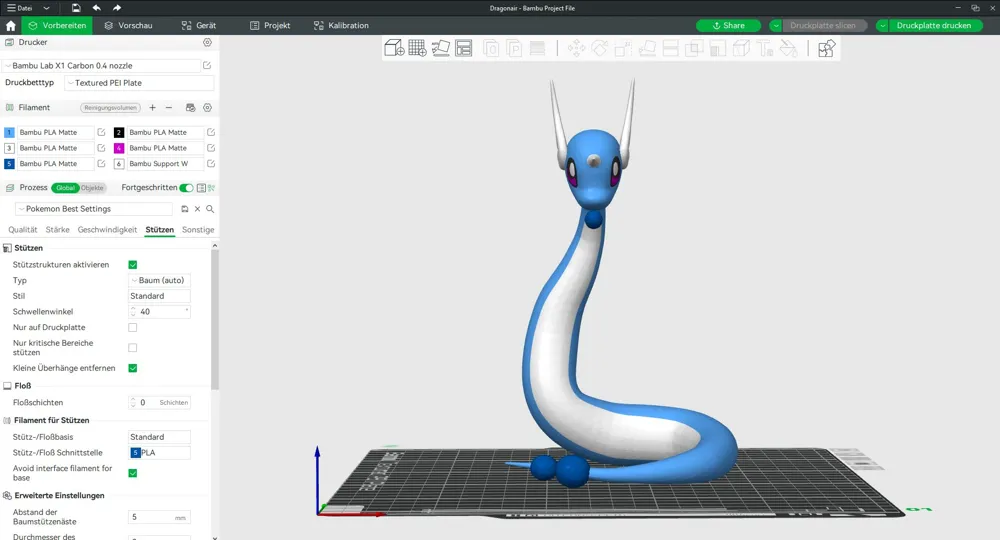Toggle the Stützstrukturen aktivieren checkbox
The width and height of the screenshot is (1000, 540).
[x=133, y=265]
